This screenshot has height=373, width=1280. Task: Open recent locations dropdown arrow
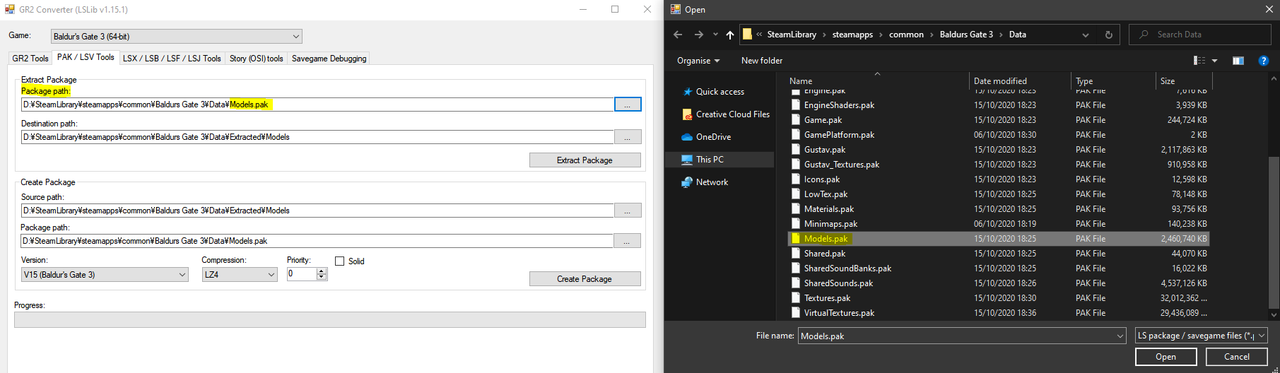(714, 35)
